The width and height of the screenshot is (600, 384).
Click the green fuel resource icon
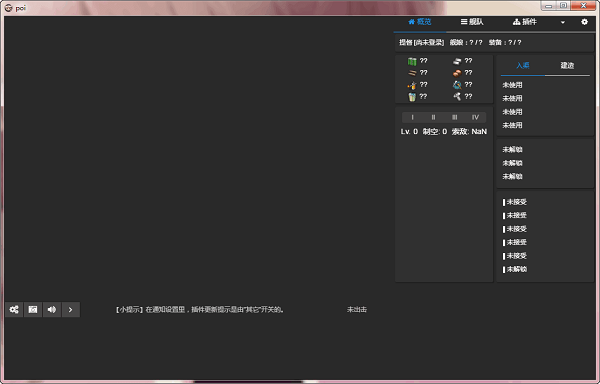[x=412, y=61]
